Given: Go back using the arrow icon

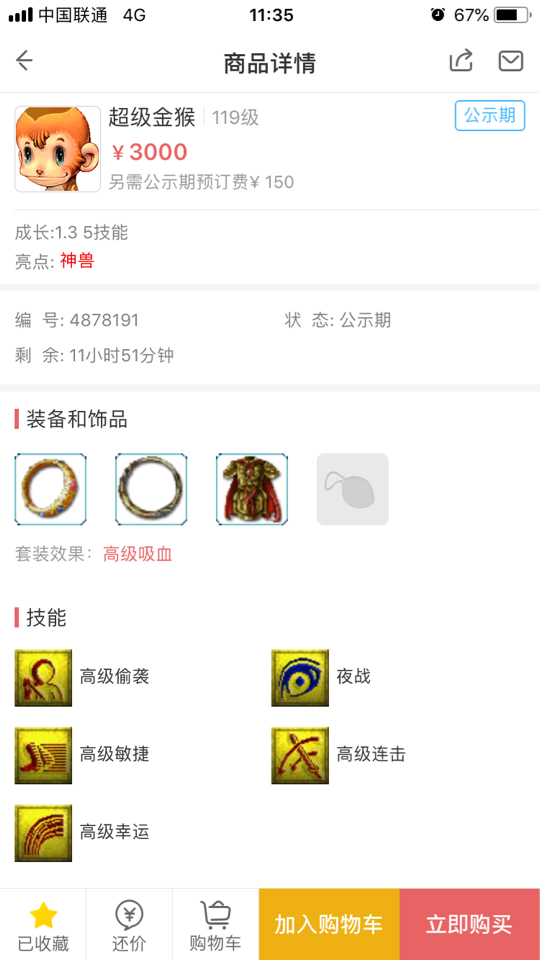Looking at the screenshot, I should 24,61.
